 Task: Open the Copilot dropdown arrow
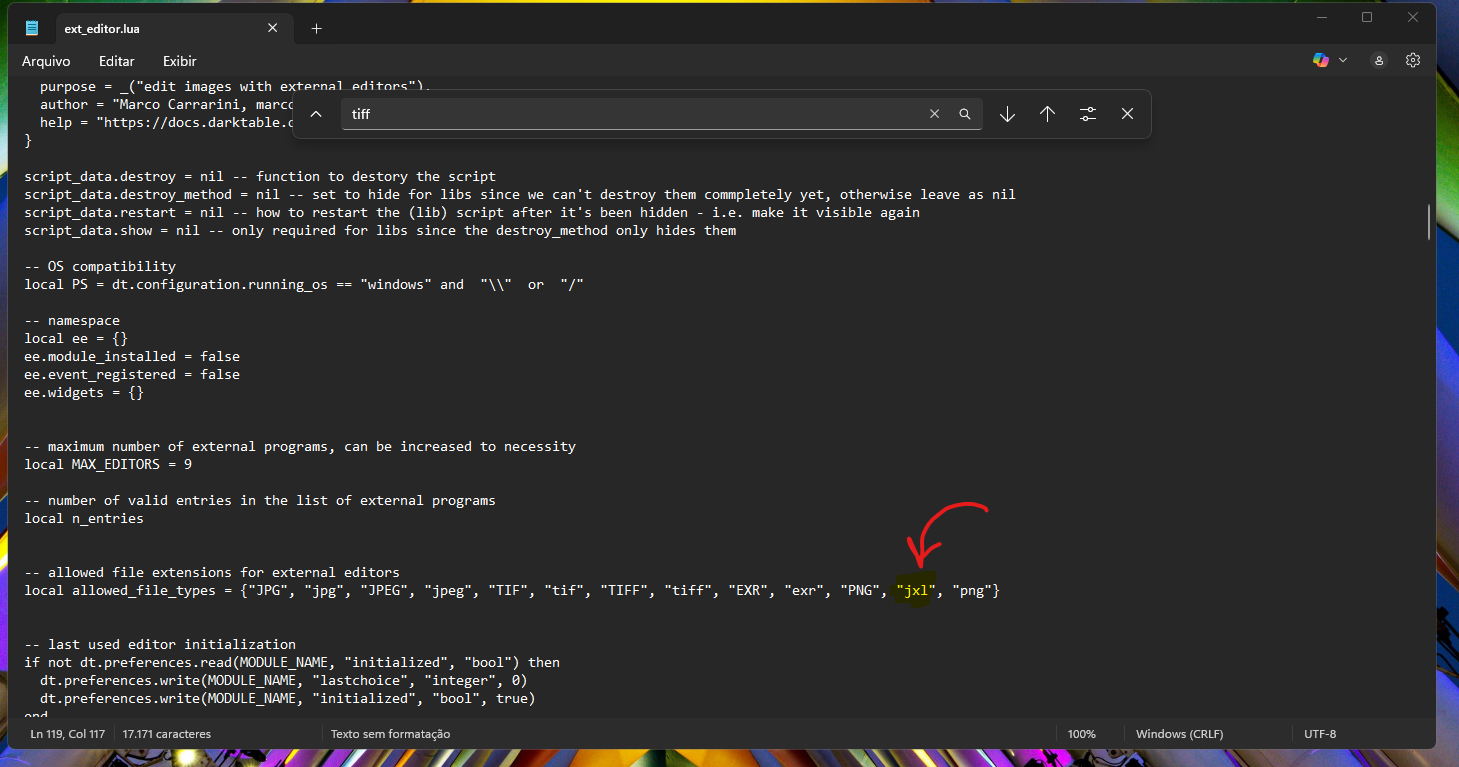pos(1343,60)
